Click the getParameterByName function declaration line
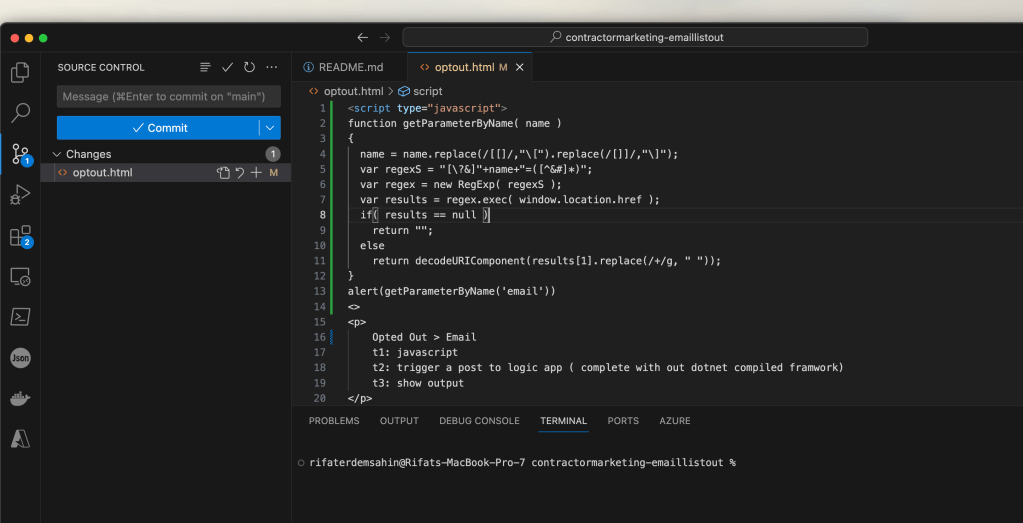 [455, 123]
